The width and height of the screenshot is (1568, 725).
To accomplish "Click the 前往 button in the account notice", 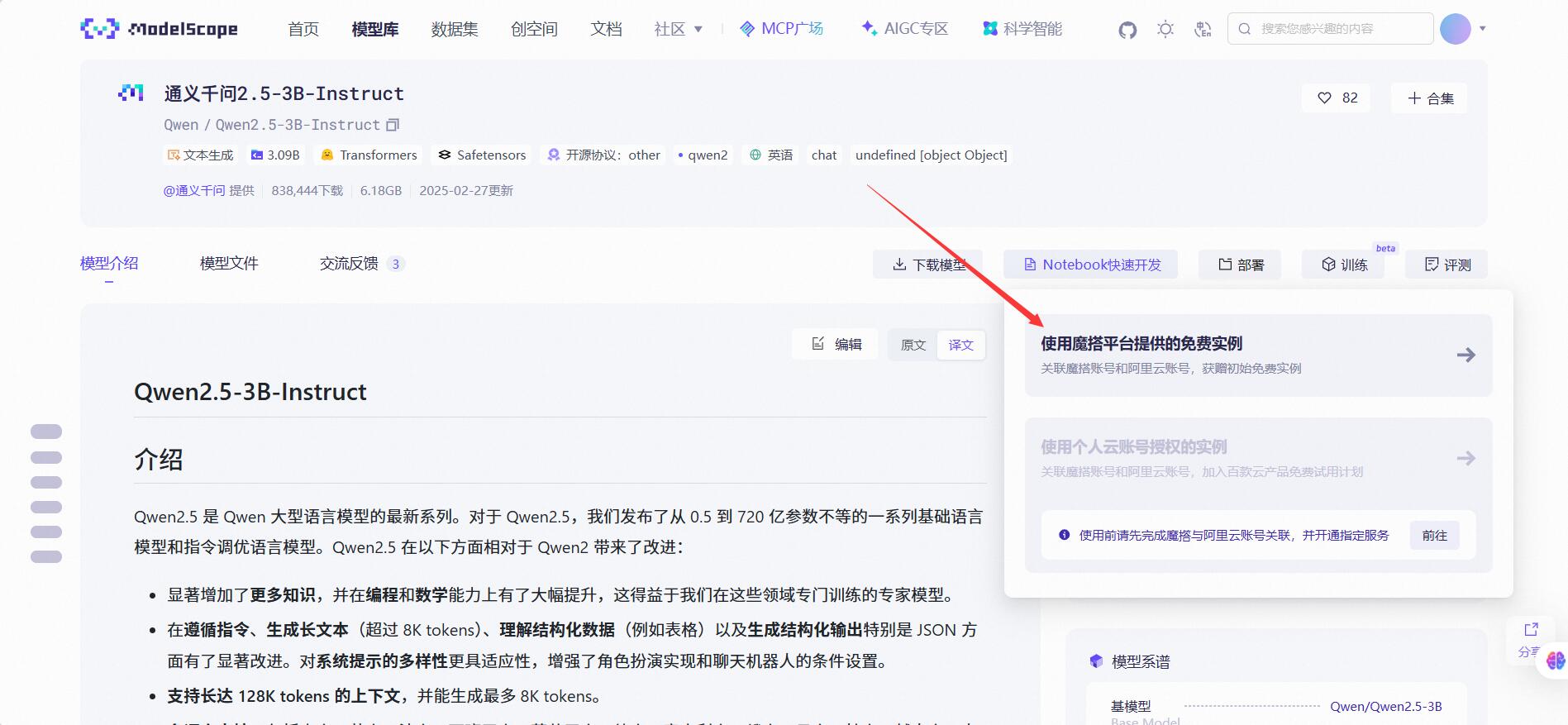I will (1434, 536).
